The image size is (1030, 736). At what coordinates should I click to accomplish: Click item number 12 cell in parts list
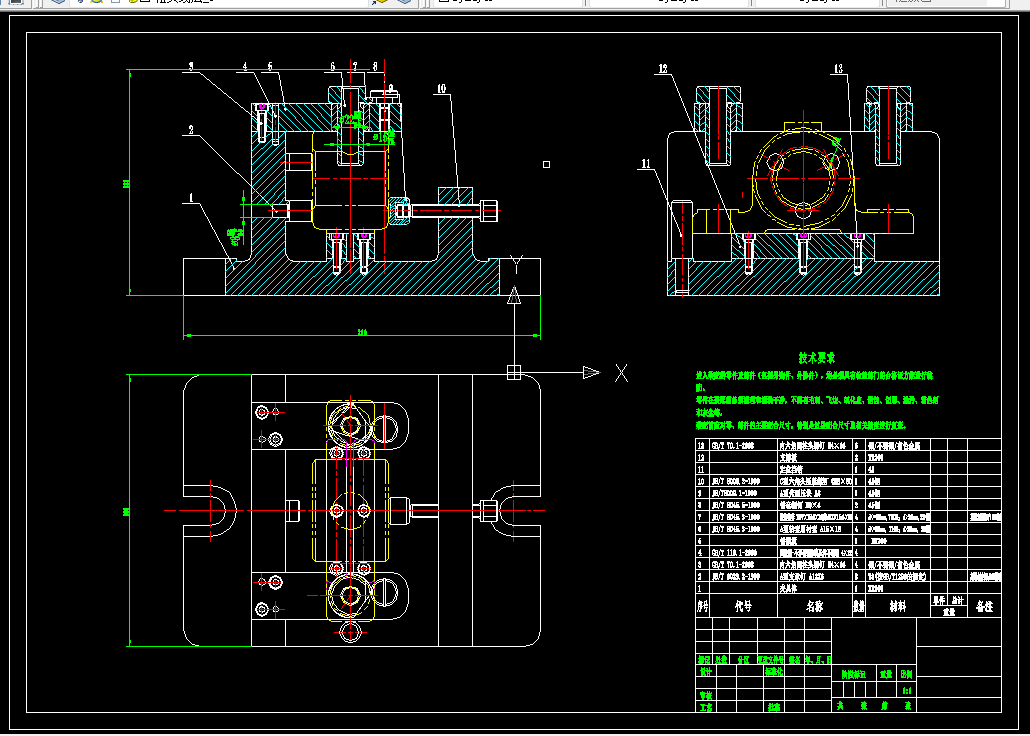tap(703, 457)
